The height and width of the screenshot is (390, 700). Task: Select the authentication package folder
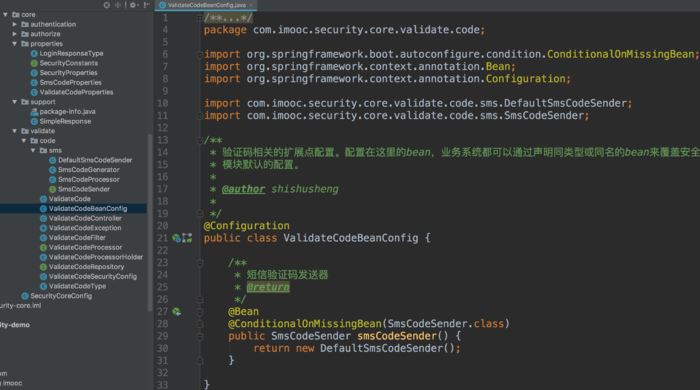(49, 24)
